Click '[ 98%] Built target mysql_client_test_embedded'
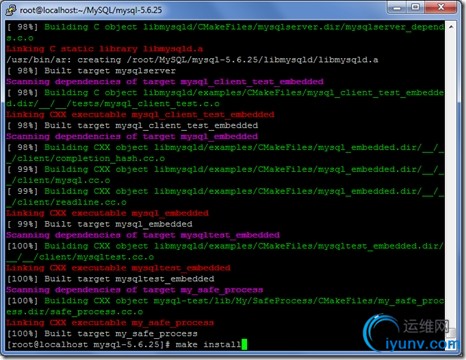466x360 pixels. (132, 126)
